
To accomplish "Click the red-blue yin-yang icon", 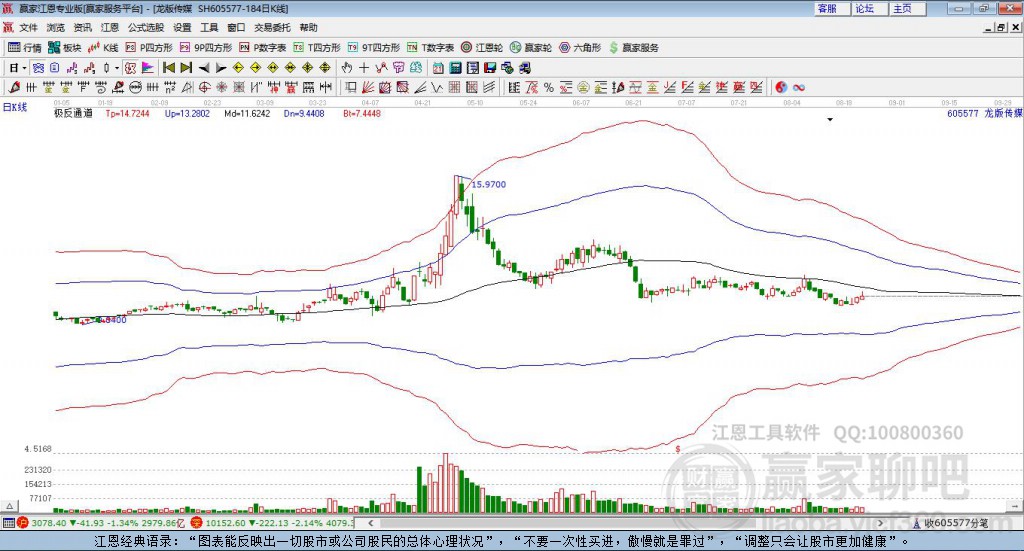I will 781,87.
